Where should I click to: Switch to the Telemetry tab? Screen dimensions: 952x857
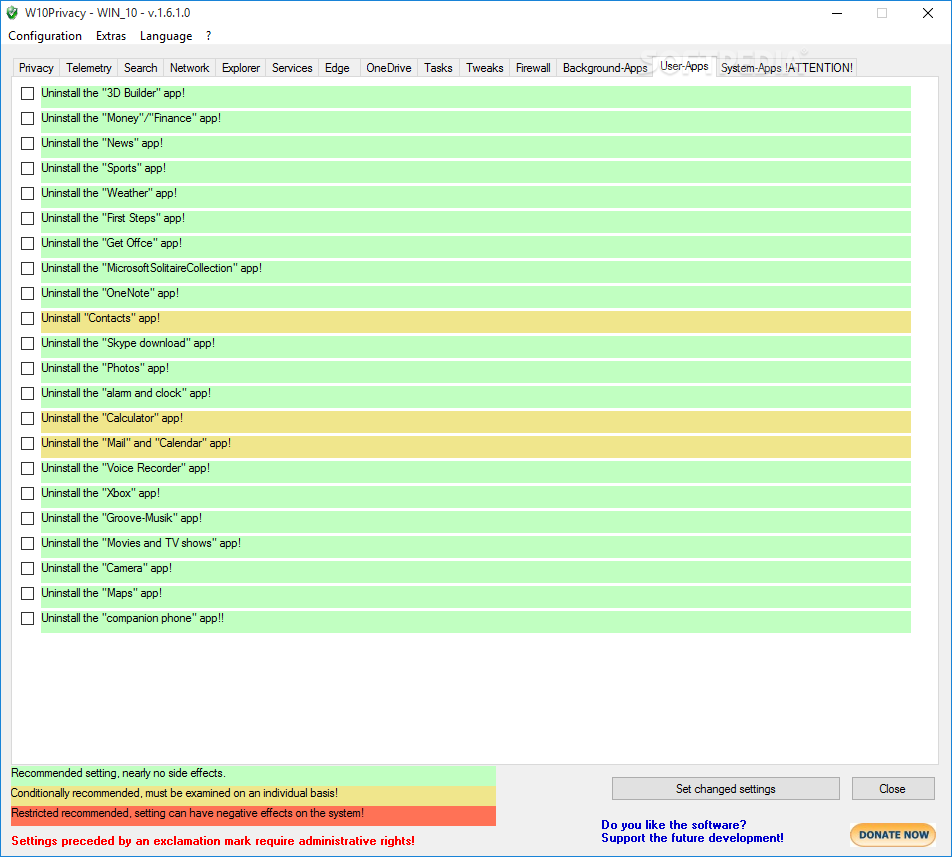coord(89,68)
